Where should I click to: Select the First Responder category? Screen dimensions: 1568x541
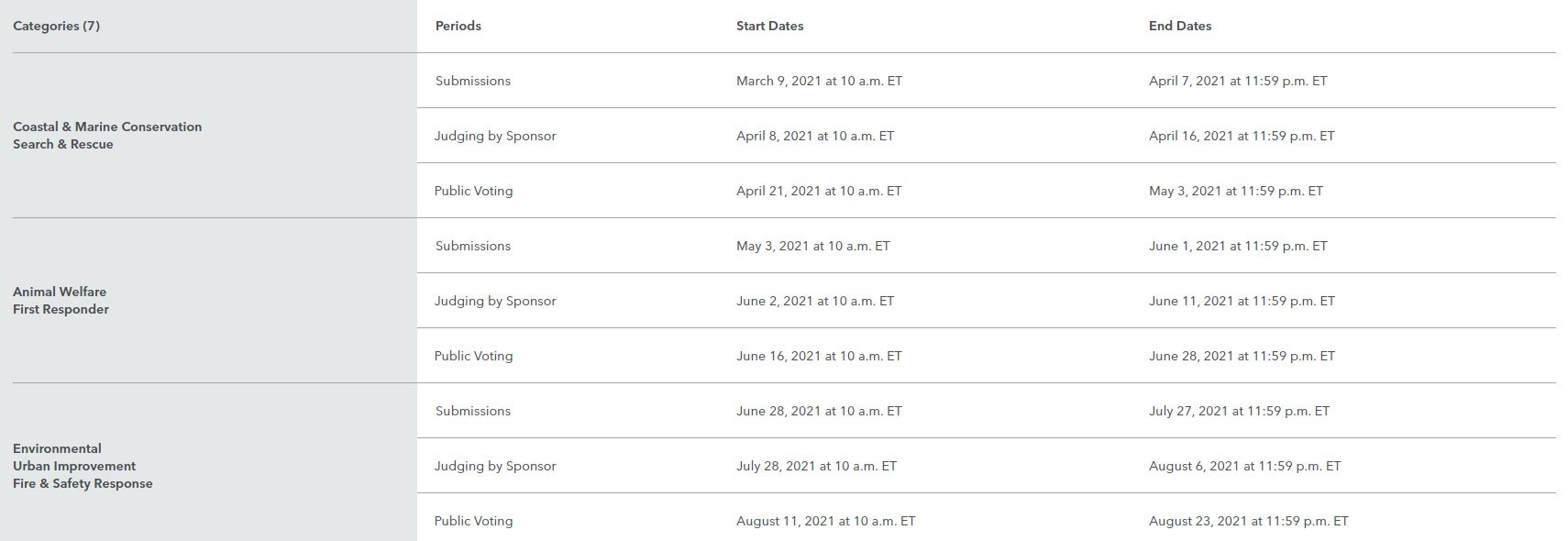click(x=61, y=309)
